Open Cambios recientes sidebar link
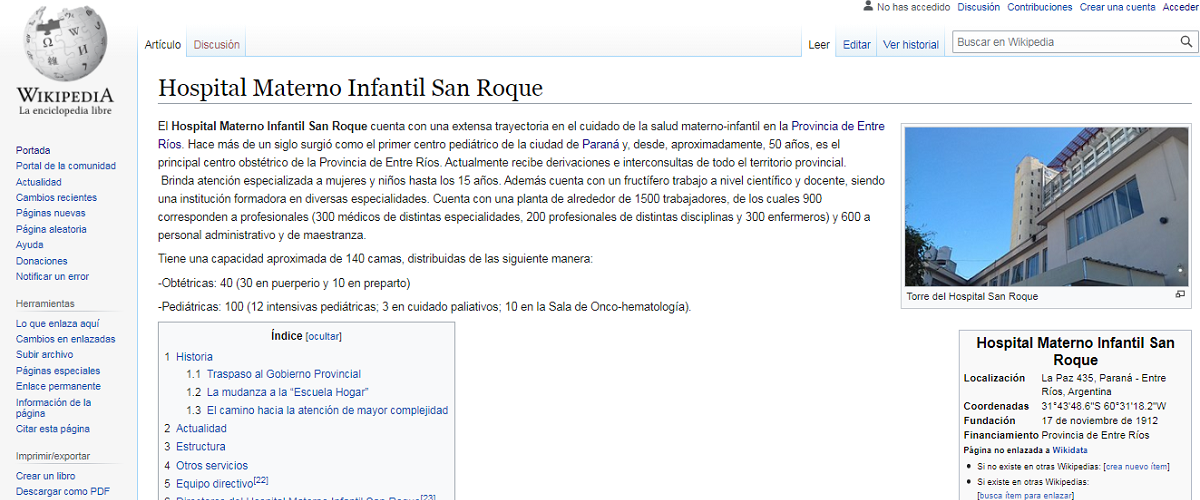 56,198
